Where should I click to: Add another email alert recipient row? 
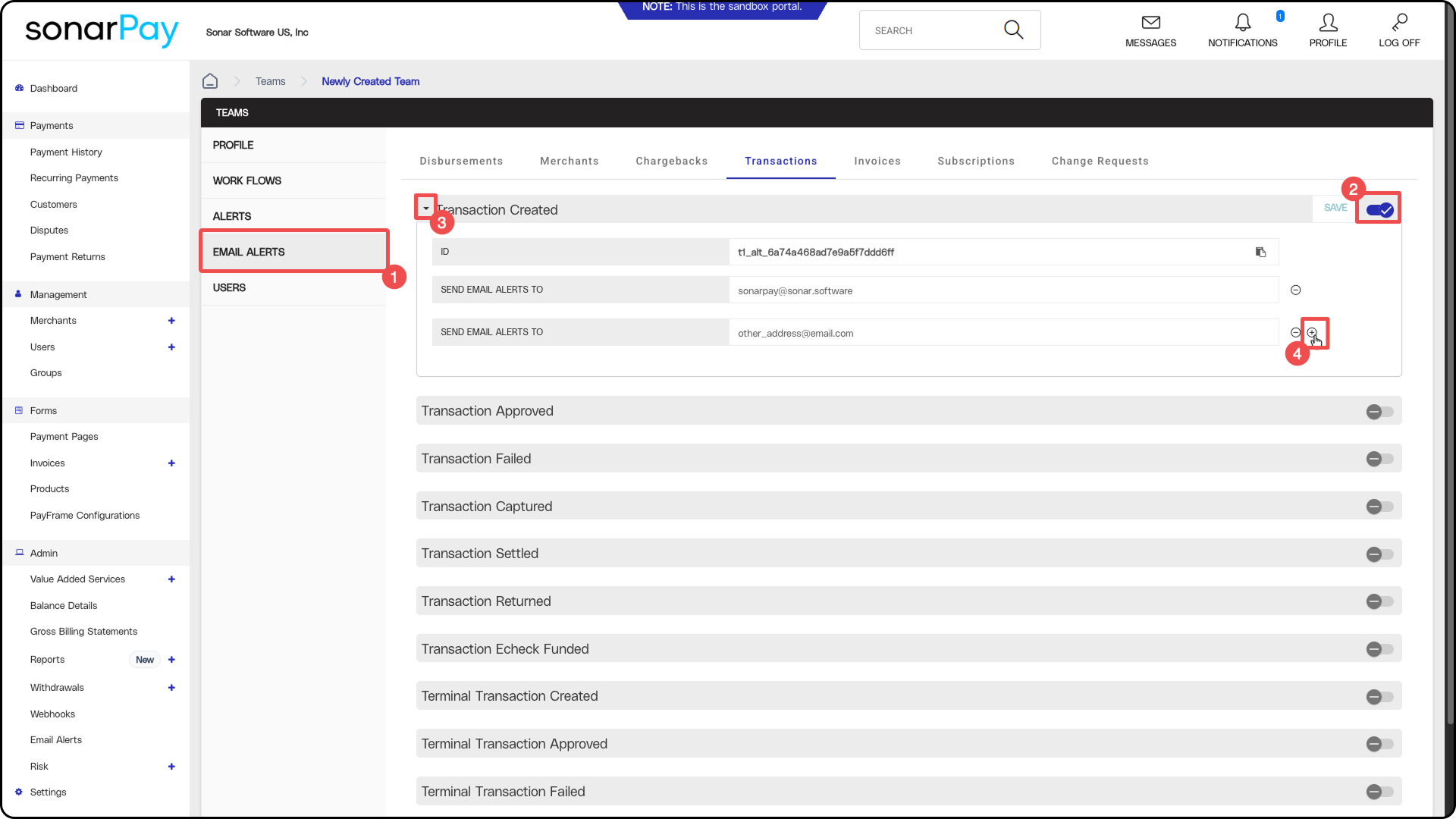1312,332
